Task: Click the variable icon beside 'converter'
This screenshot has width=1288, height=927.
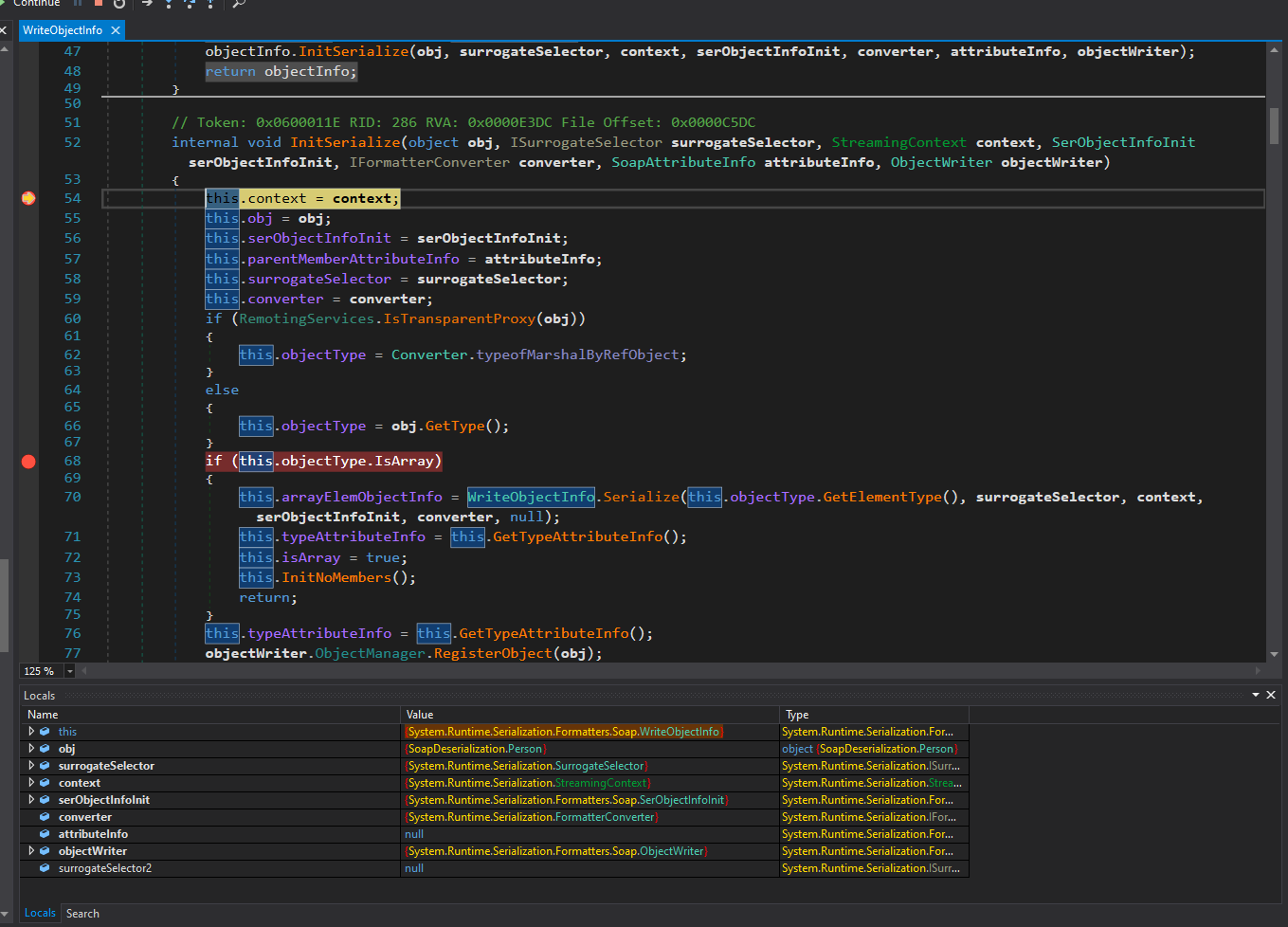Action: tap(45, 817)
